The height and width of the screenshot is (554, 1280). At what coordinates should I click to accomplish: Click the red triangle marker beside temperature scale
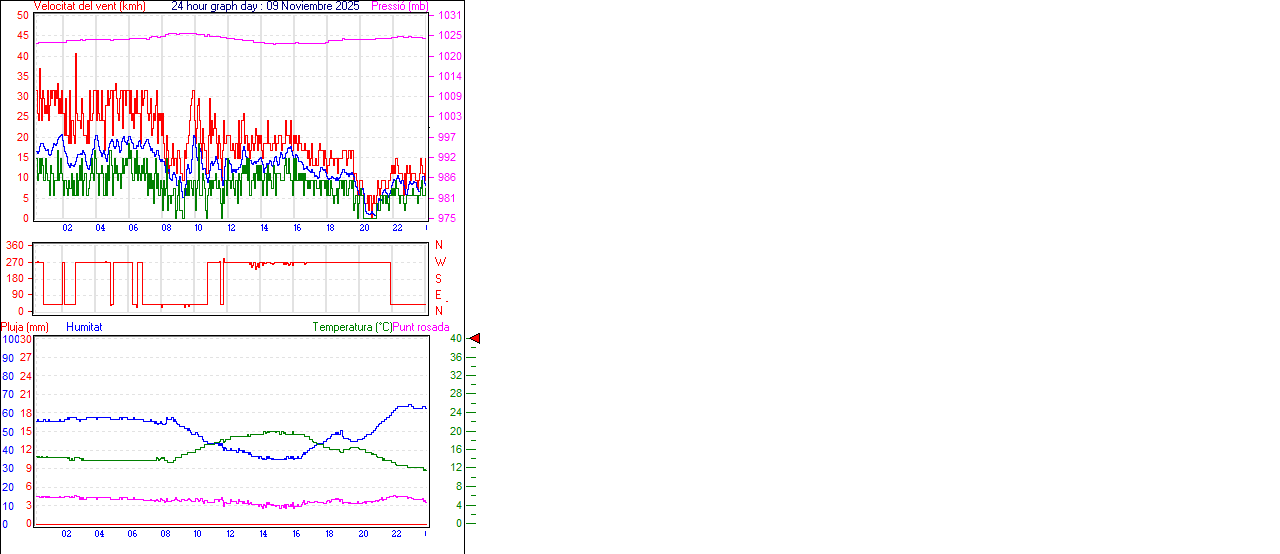475,339
